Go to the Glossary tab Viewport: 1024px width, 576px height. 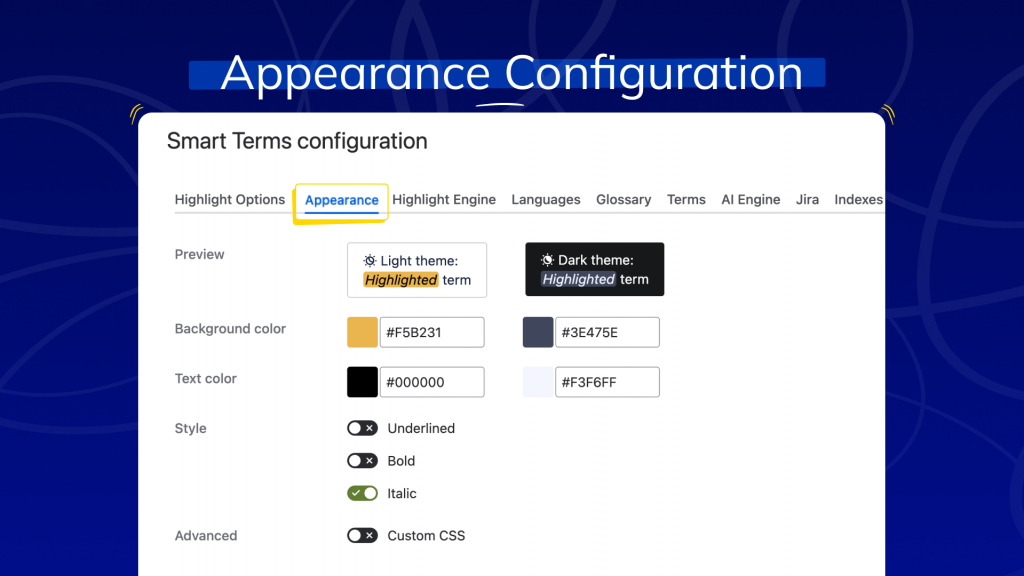624,200
